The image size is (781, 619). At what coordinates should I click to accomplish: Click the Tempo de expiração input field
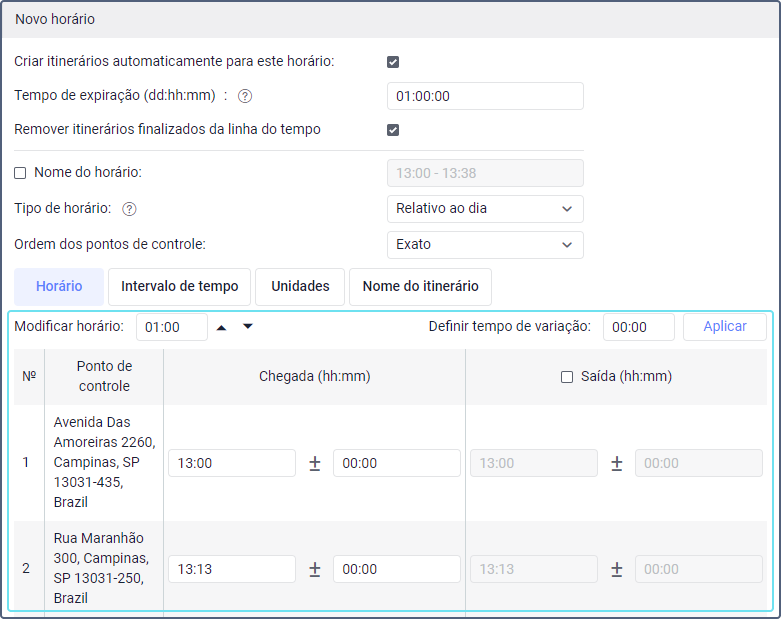click(484, 96)
